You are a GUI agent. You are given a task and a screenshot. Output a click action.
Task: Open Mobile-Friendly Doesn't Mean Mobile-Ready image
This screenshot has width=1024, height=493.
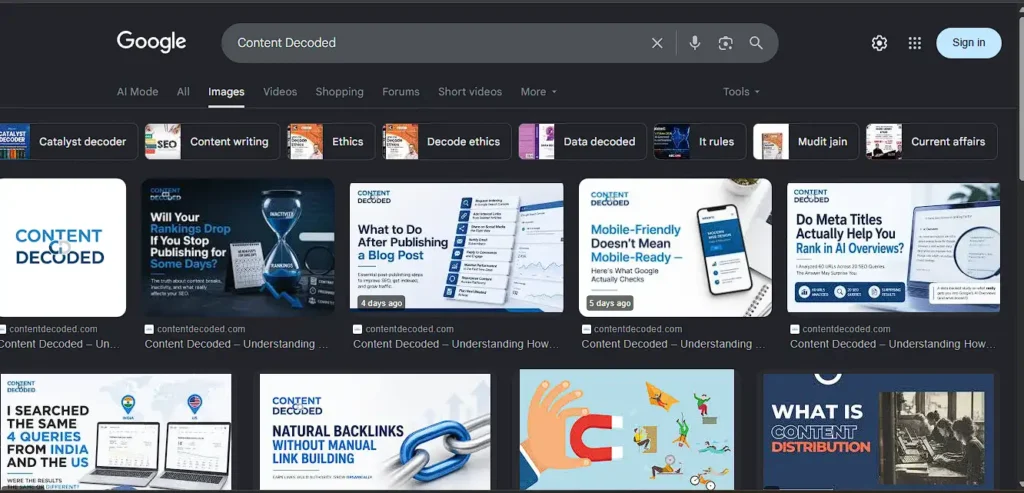click(x=675, y=247)
